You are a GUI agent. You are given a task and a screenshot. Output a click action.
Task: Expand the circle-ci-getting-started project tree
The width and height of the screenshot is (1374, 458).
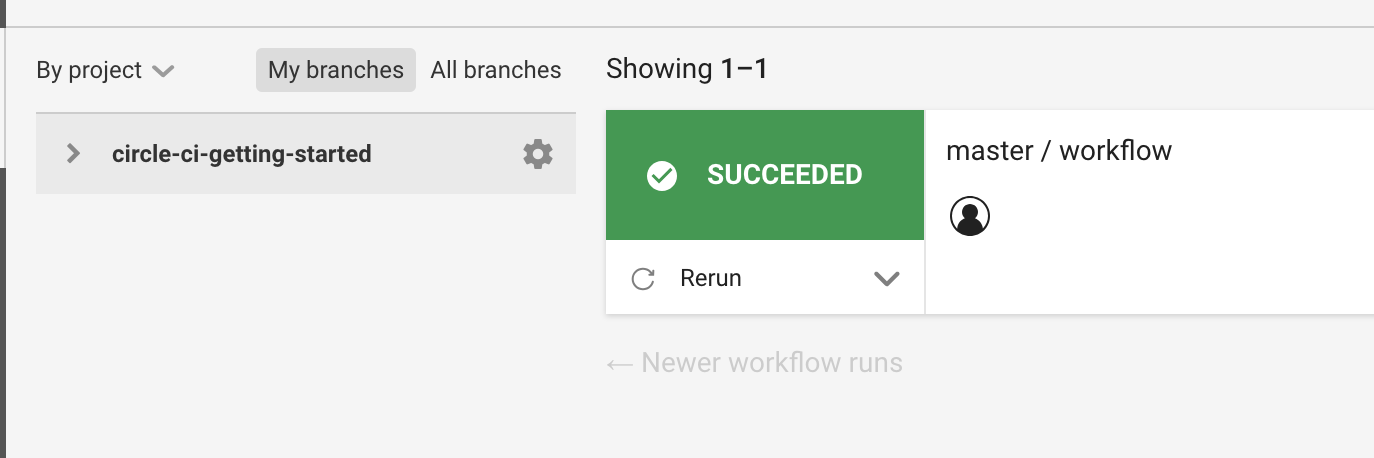click(x=72, y=154)
